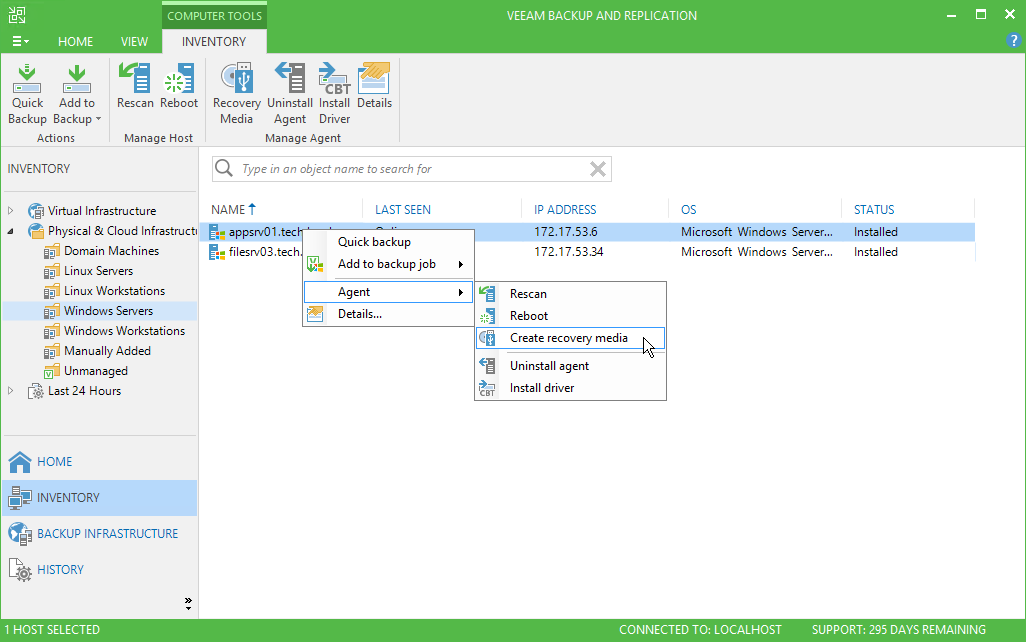
Task: Open Add to backup job submenu
Action: [389, 264]
